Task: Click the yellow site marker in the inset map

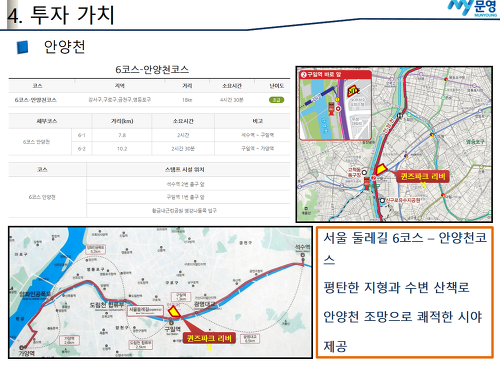Action: click(354, 91)
